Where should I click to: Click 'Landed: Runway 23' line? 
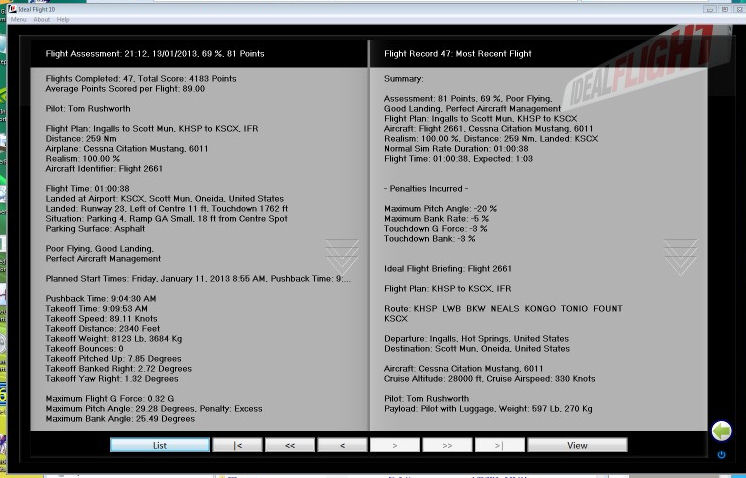(x=167, y=208)
